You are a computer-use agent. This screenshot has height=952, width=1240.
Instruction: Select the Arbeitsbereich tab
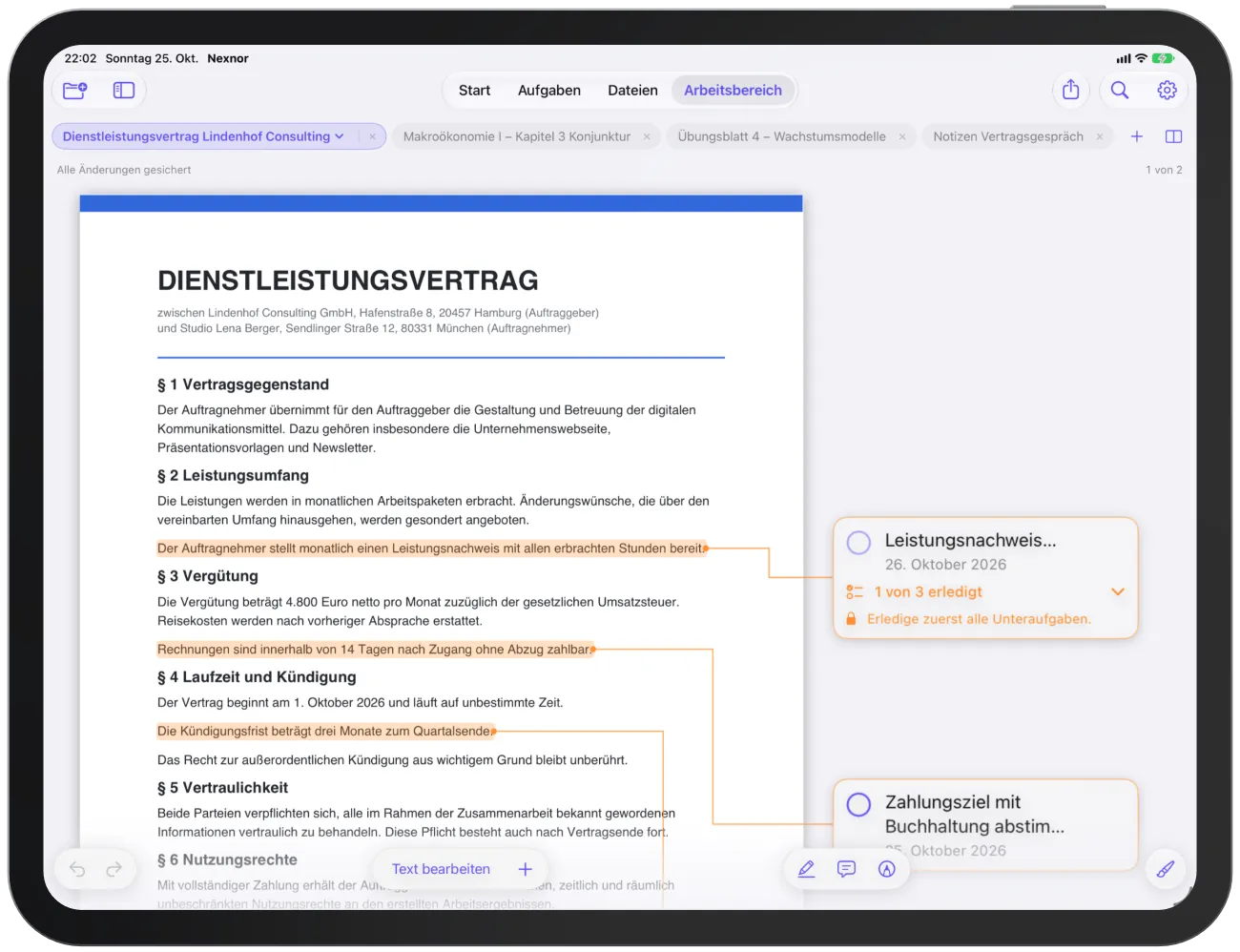coord(733,91)
